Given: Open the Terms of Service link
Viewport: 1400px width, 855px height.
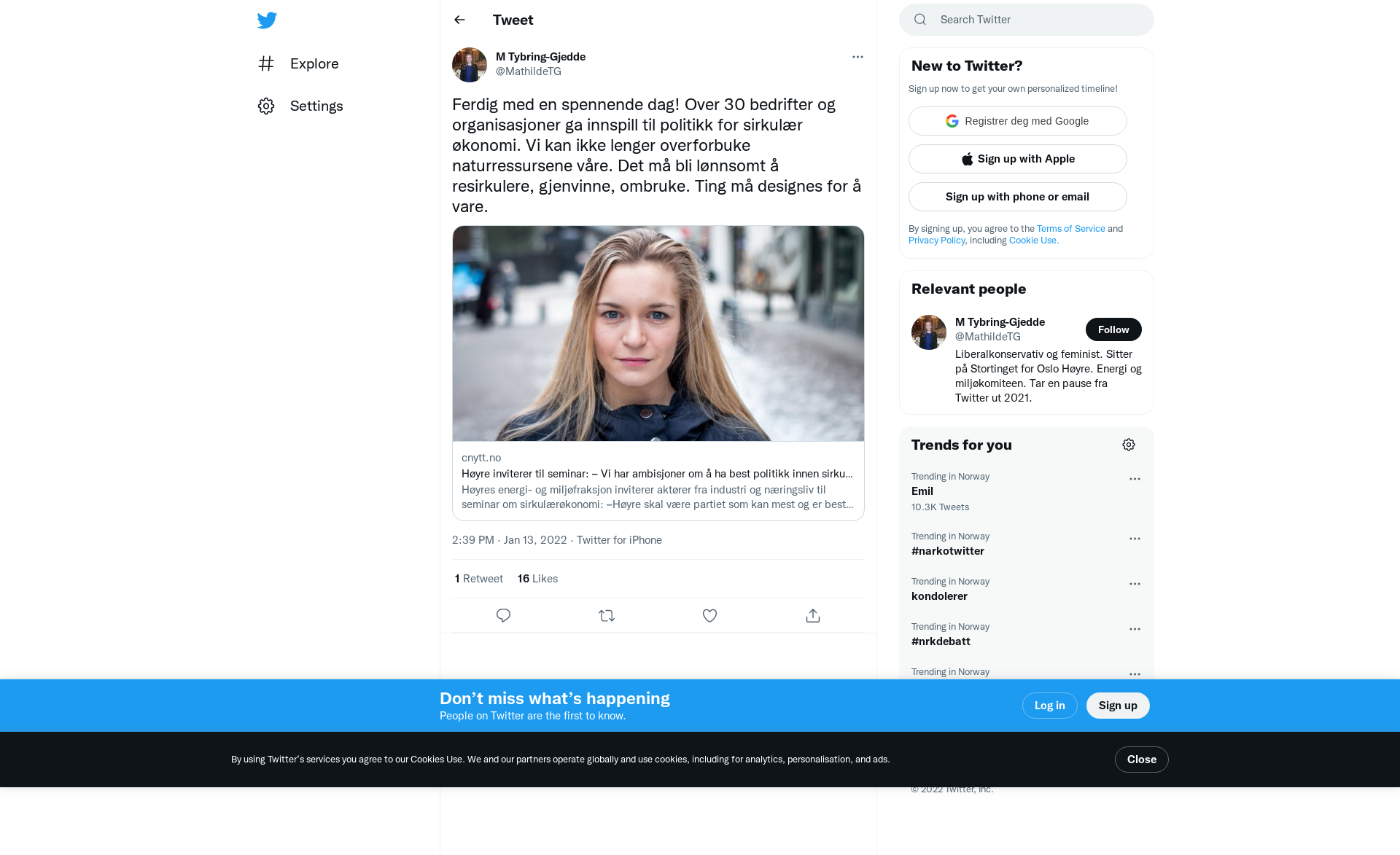Looking at the screenshot, I should (x=1070, y=228).
